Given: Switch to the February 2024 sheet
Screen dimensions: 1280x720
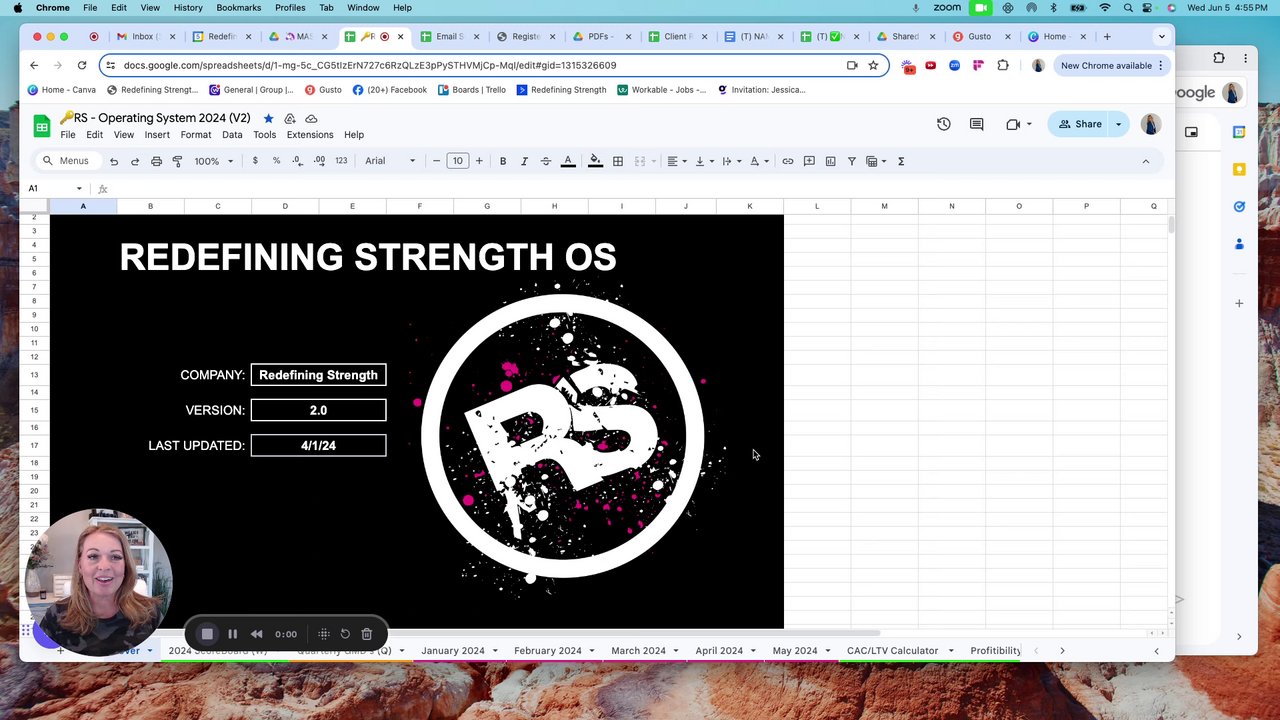Looking at the screenshot, I should [548, 651].
